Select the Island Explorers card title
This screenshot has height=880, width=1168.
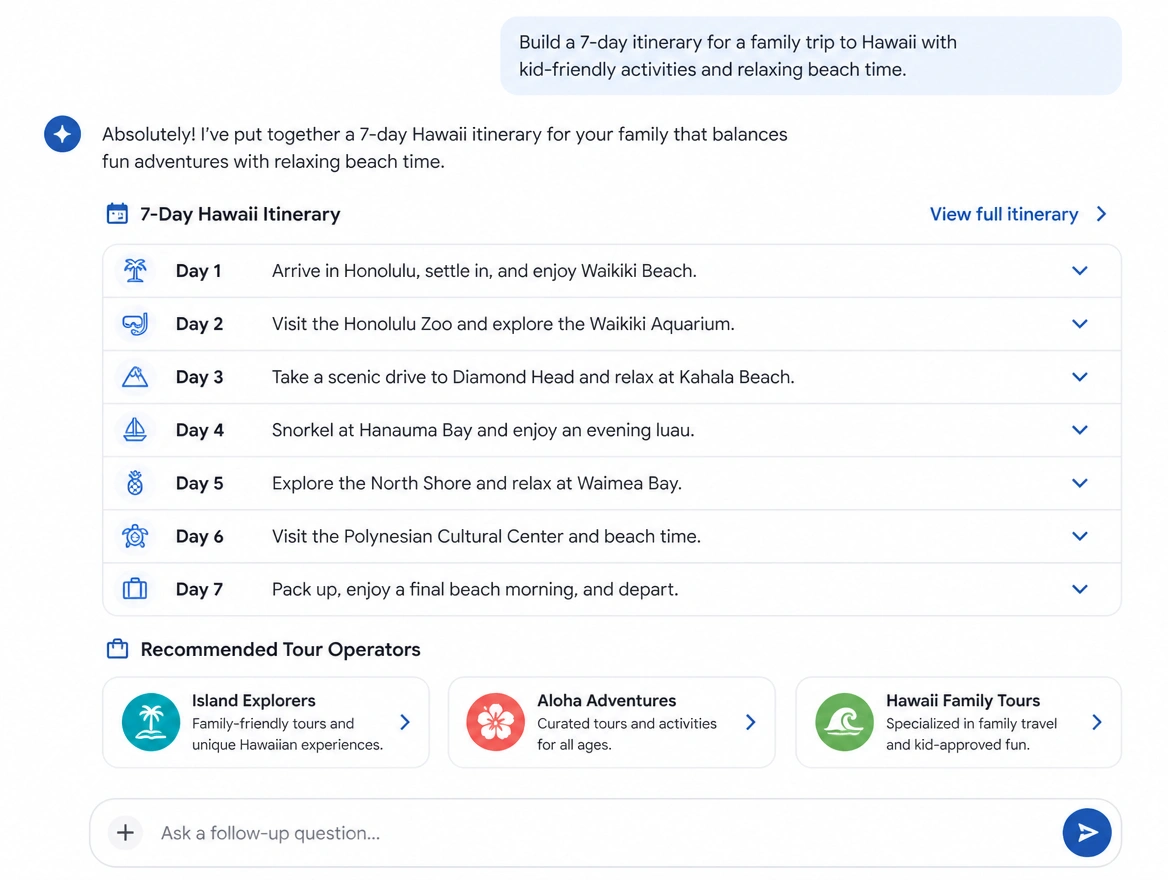tap(253, 700)
